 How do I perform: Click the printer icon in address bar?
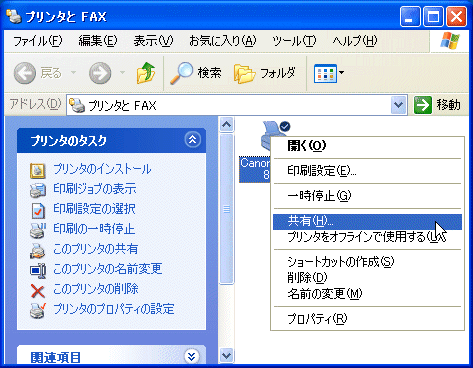(x=77, y=105)
